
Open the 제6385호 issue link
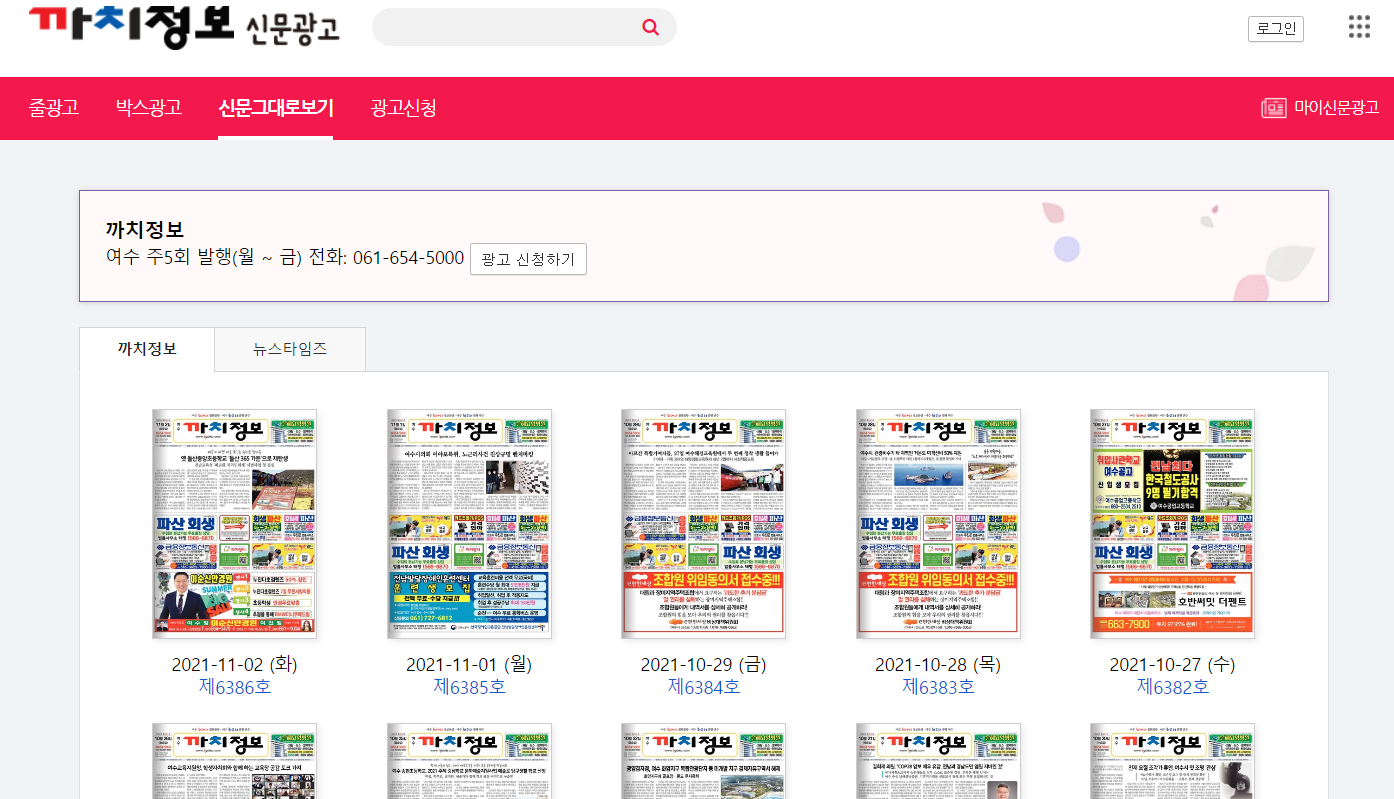click(469, 687)
